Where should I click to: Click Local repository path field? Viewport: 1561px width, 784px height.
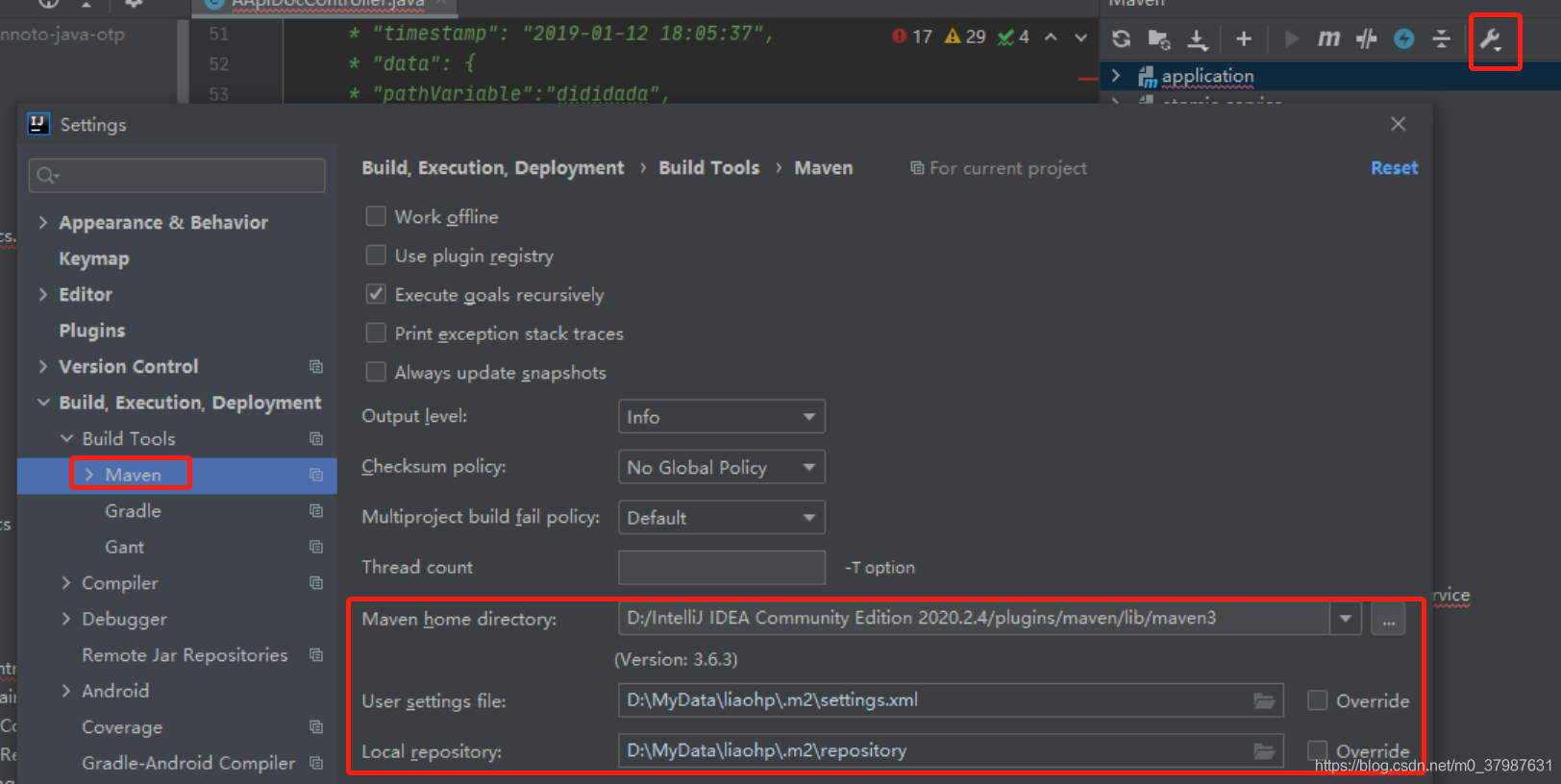coord(950,751)
